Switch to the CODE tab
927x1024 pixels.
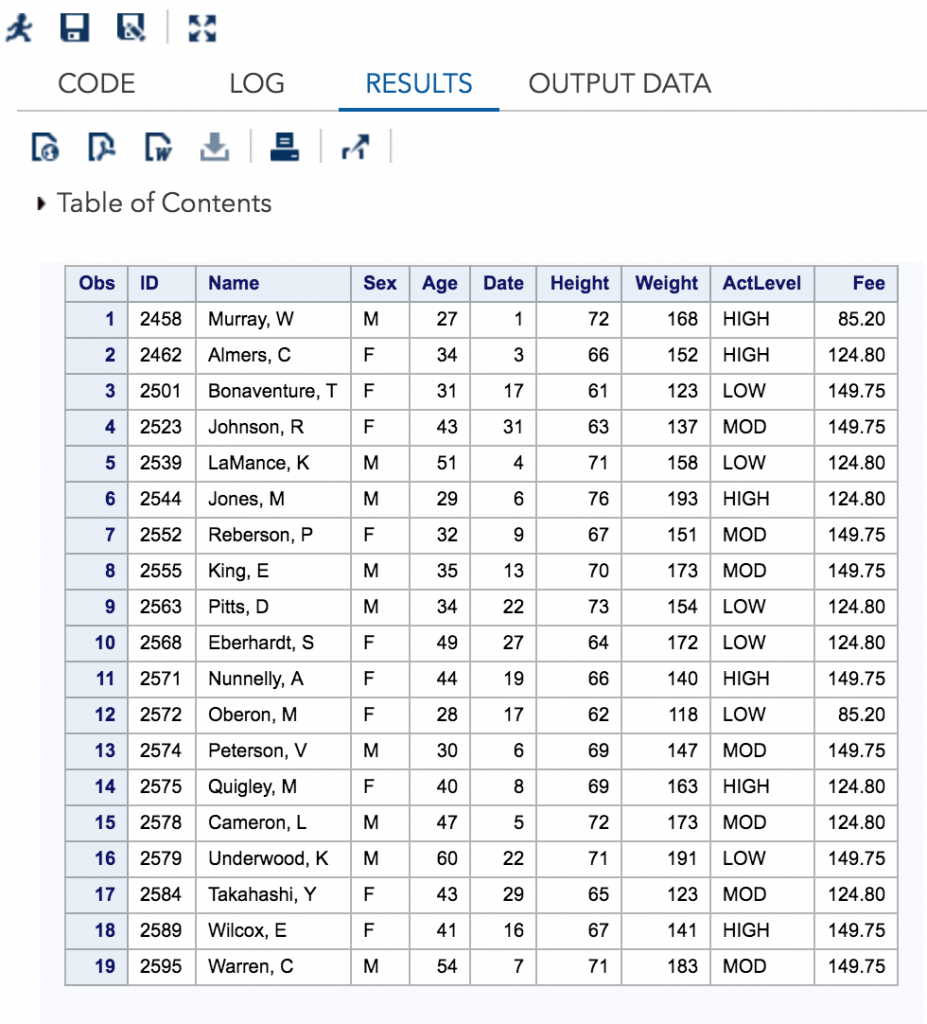click(x=96, y=84)
